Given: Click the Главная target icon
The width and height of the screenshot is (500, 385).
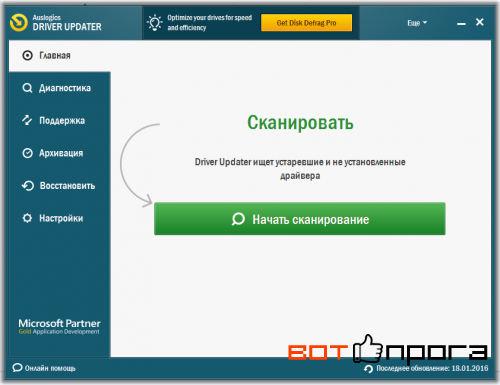Looking at the screenshot, I should [27, 55].
